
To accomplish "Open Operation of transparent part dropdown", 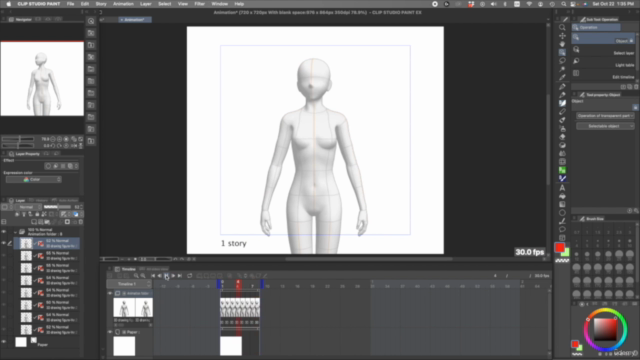I will pyautogui.click(x=605, y=116).
